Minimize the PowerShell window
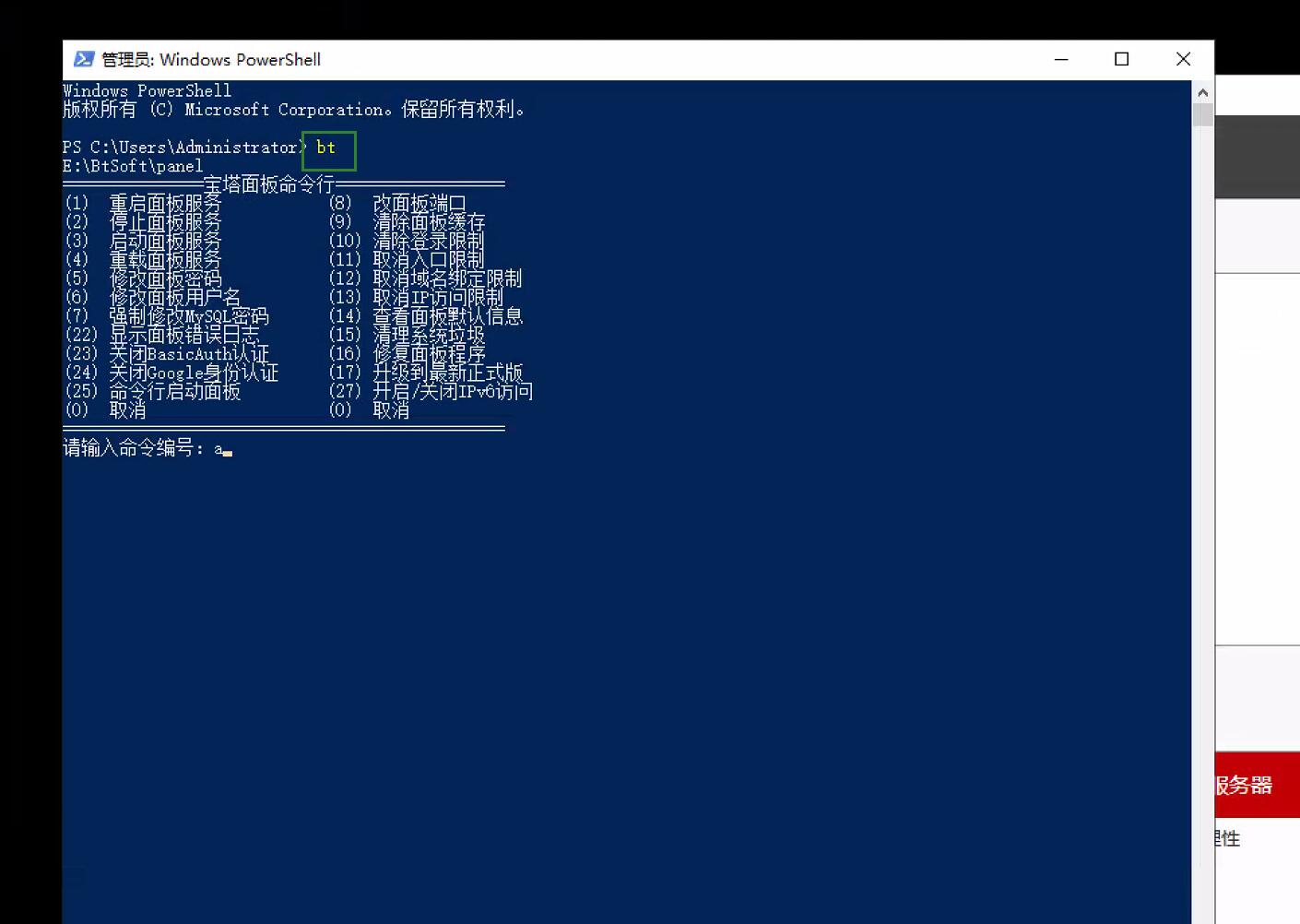1300x924 pixels. (x=1061, y=59)
